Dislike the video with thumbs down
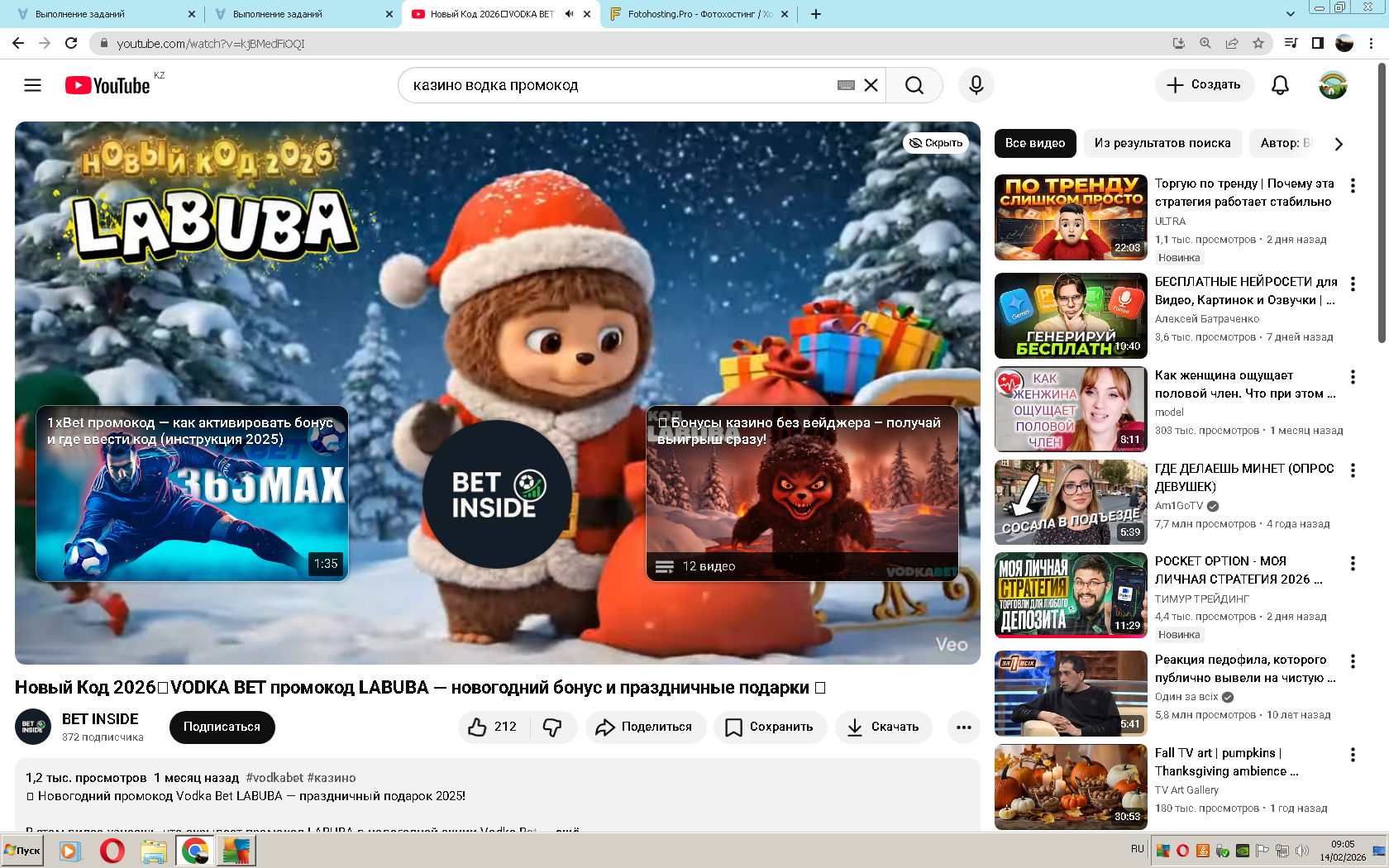 coord(552,727)
